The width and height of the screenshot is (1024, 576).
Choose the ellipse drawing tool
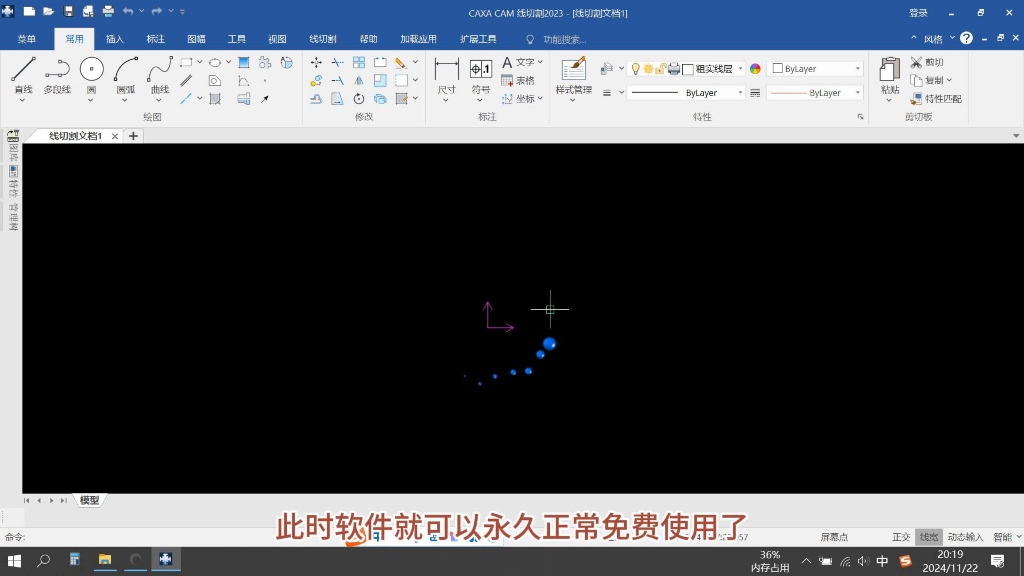(x=215, y=63)
